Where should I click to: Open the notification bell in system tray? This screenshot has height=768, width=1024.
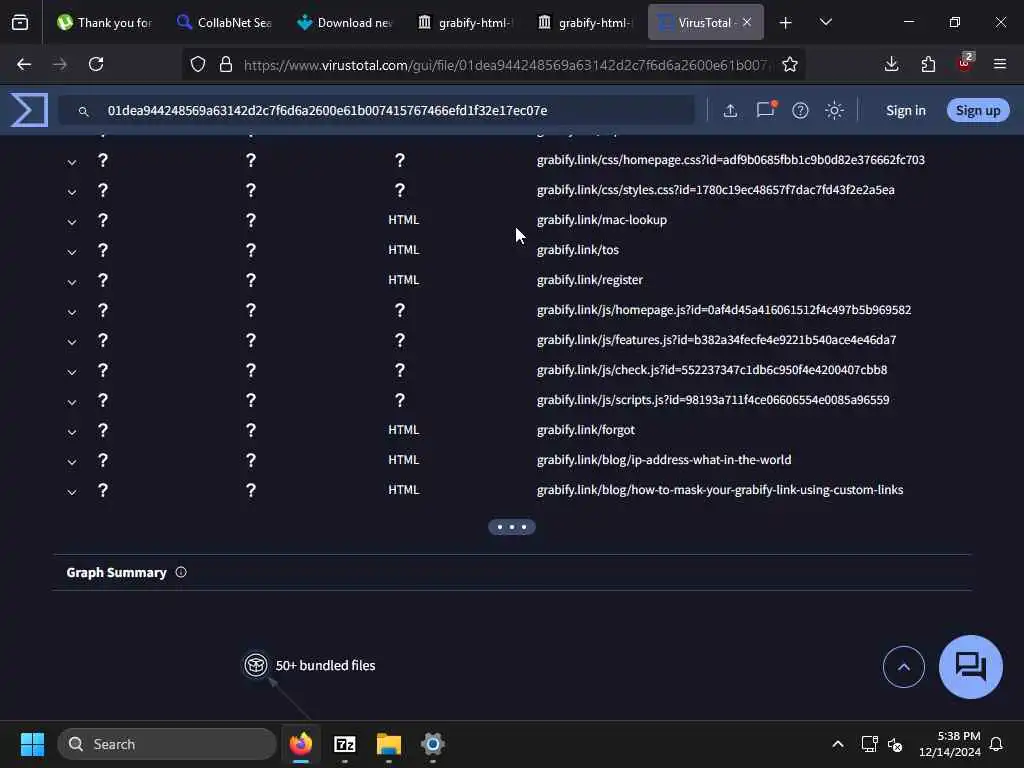pyautogui.click(x=996, y=744)
